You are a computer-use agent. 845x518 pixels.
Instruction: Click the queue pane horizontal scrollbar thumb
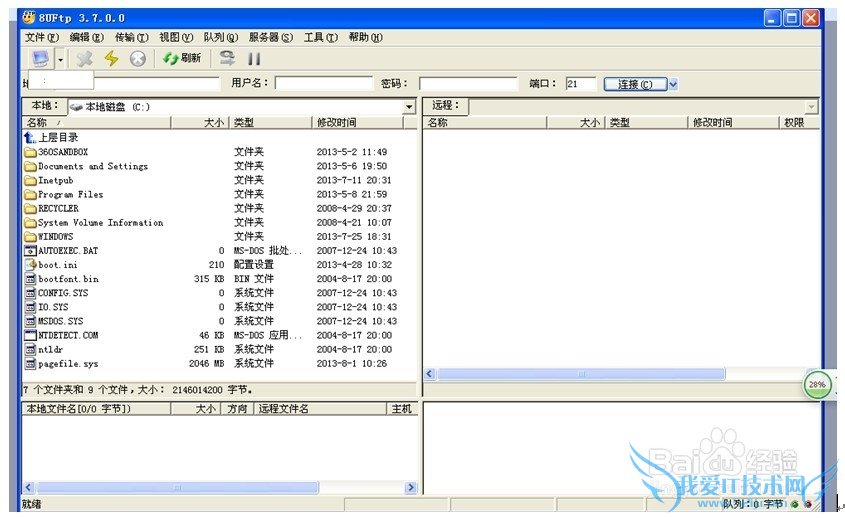point(177,487)
